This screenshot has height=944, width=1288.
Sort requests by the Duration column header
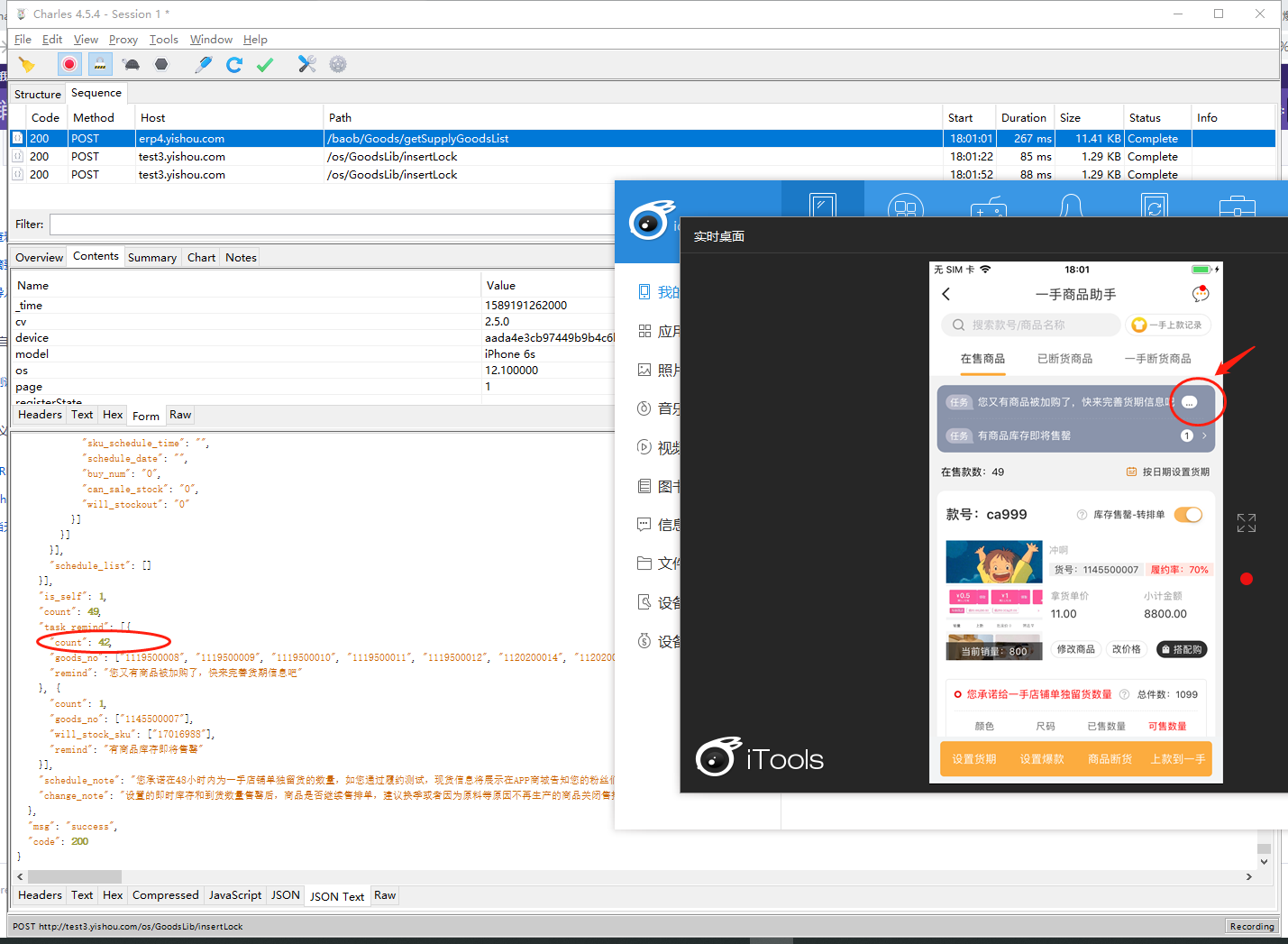pyautogui.click(x=1024, y=118)
